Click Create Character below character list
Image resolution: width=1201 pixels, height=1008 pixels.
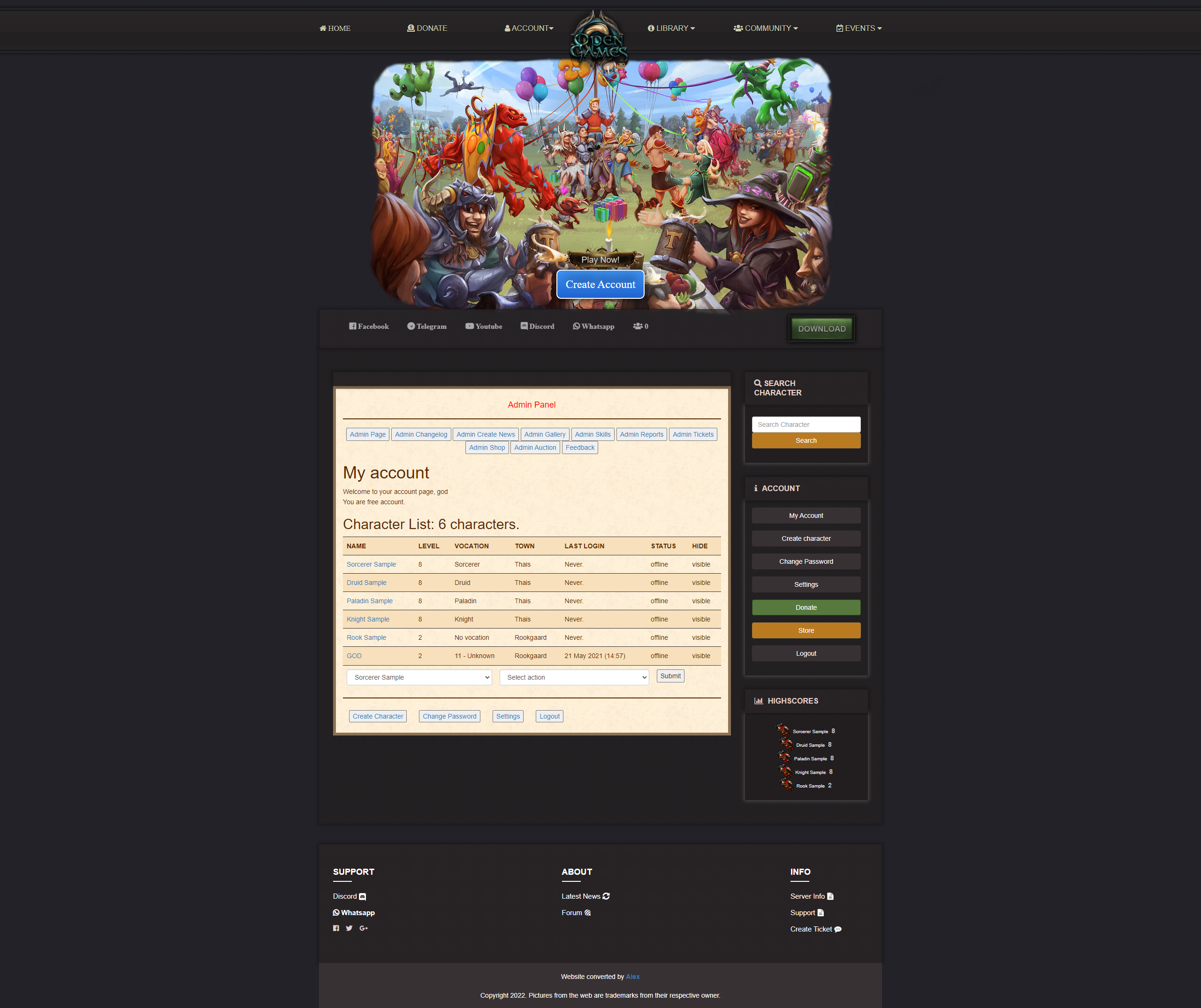click(378, 716)
